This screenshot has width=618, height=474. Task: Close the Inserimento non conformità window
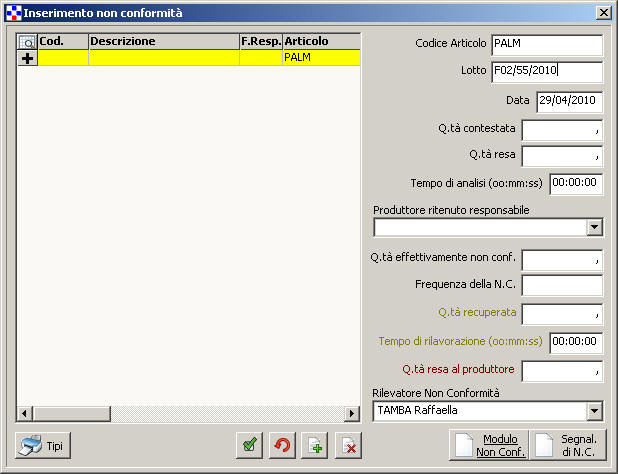coord(603,12)
